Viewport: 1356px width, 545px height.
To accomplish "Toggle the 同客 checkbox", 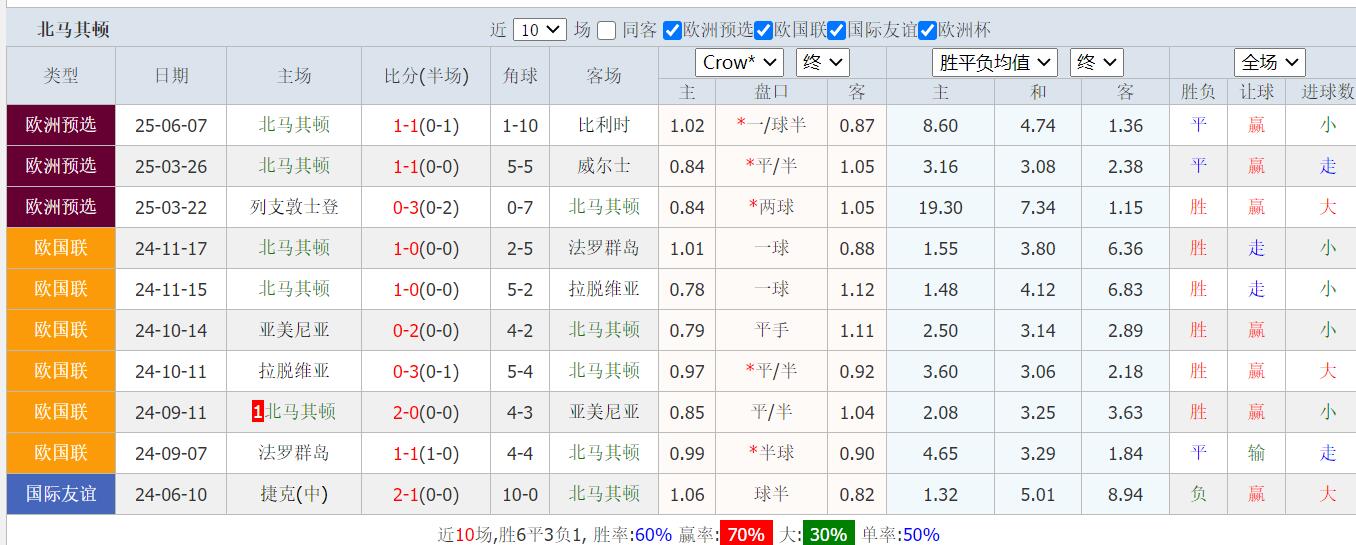I will click(606, 30).
